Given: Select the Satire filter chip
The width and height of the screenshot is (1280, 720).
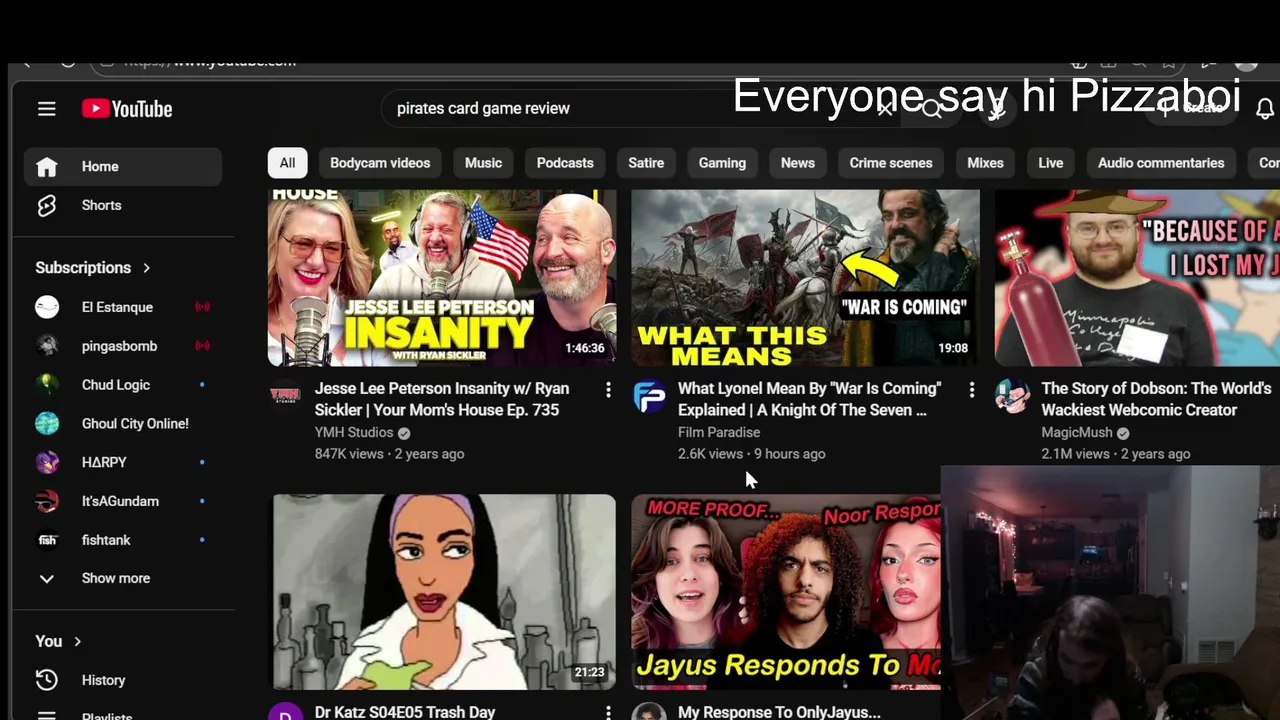Looking at the screenshot, I should [646, 163].
